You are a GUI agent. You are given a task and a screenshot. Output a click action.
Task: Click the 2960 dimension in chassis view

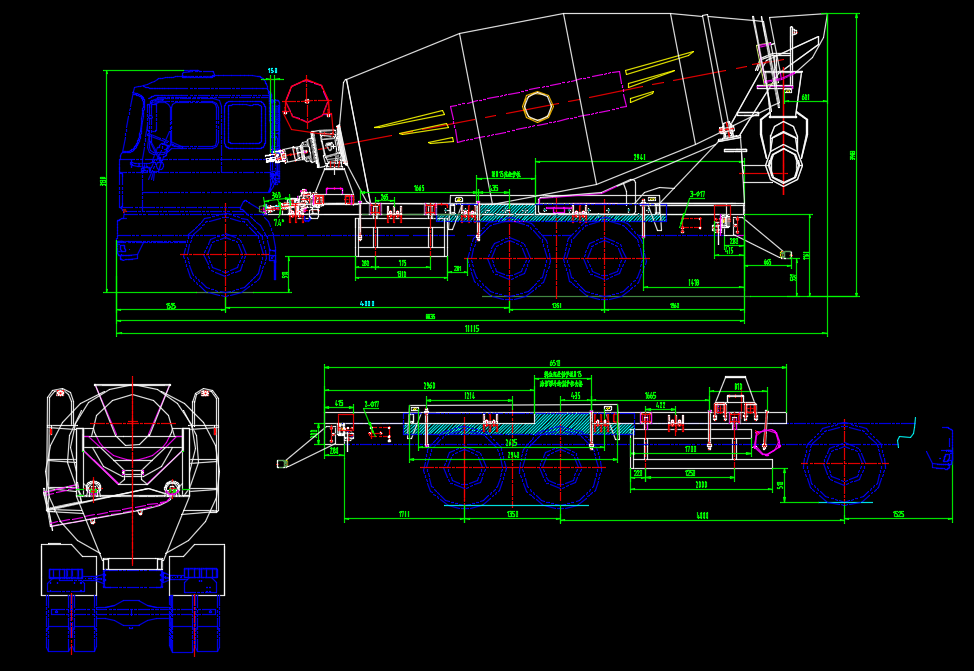(429, 386)
